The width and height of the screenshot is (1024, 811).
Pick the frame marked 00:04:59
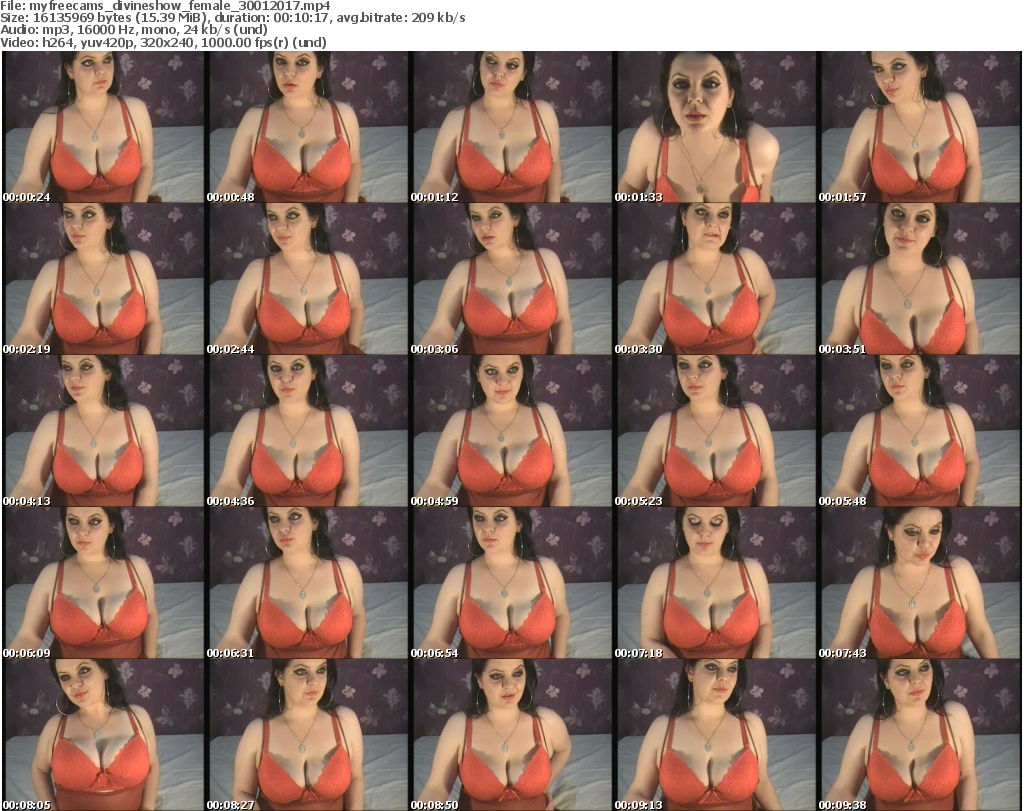511,431
